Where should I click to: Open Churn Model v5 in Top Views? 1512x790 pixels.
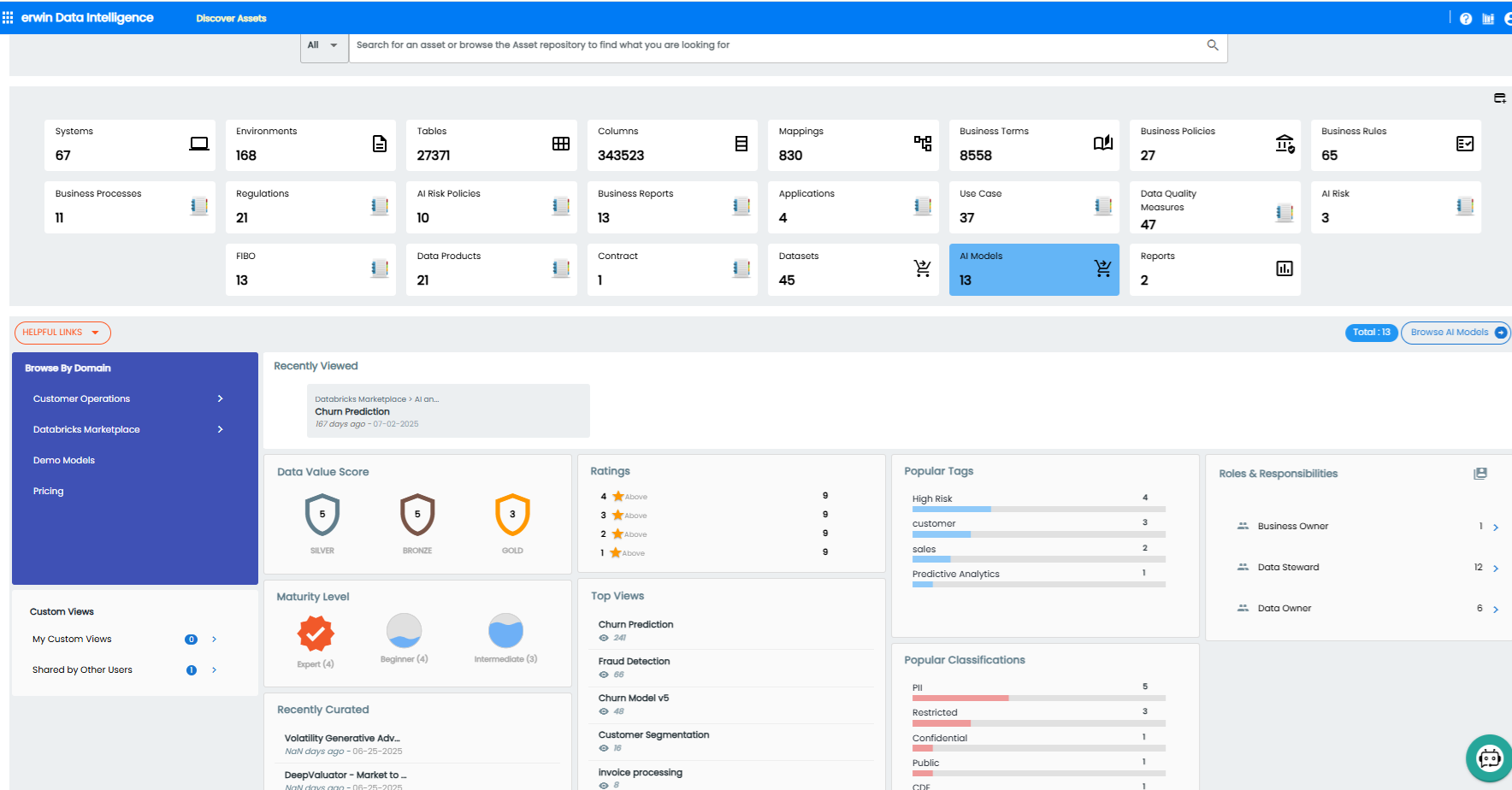click(634, 698)
